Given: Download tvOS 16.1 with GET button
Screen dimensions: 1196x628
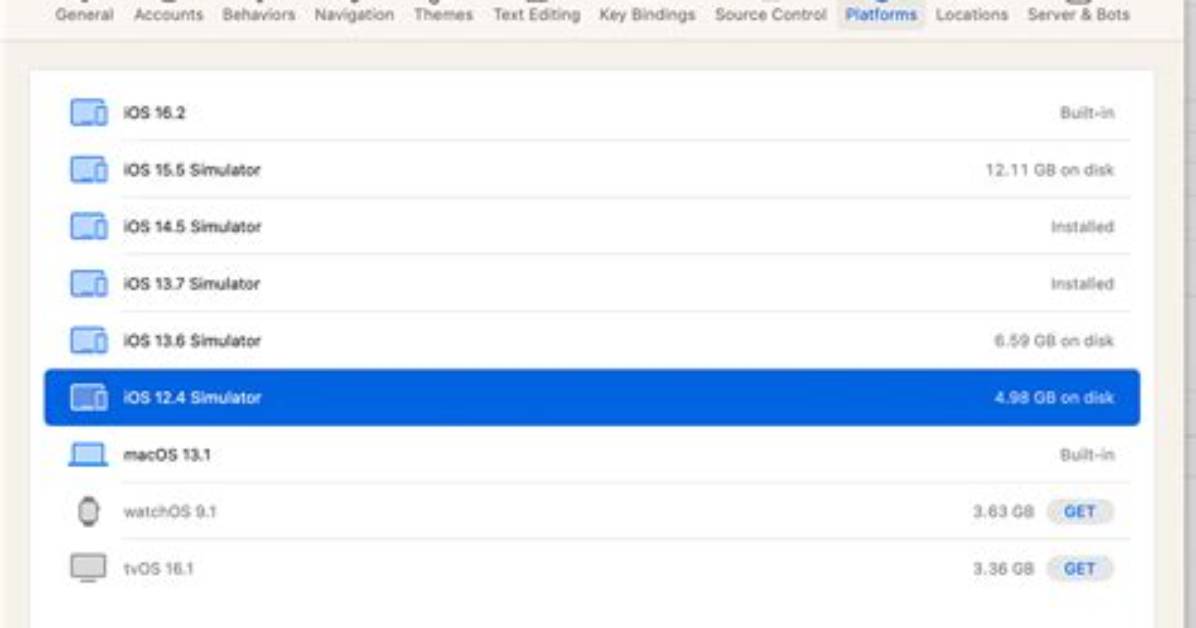Looking at the screenshot, I should click(1079, 568).
